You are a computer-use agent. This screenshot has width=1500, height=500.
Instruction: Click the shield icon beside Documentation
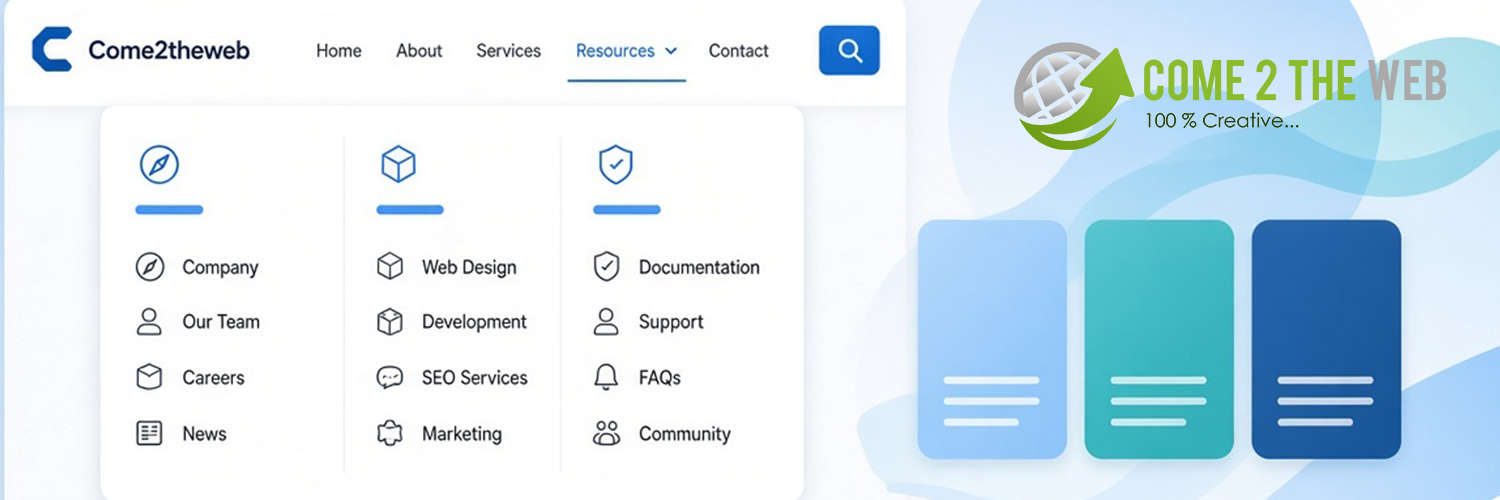(606, 267)
